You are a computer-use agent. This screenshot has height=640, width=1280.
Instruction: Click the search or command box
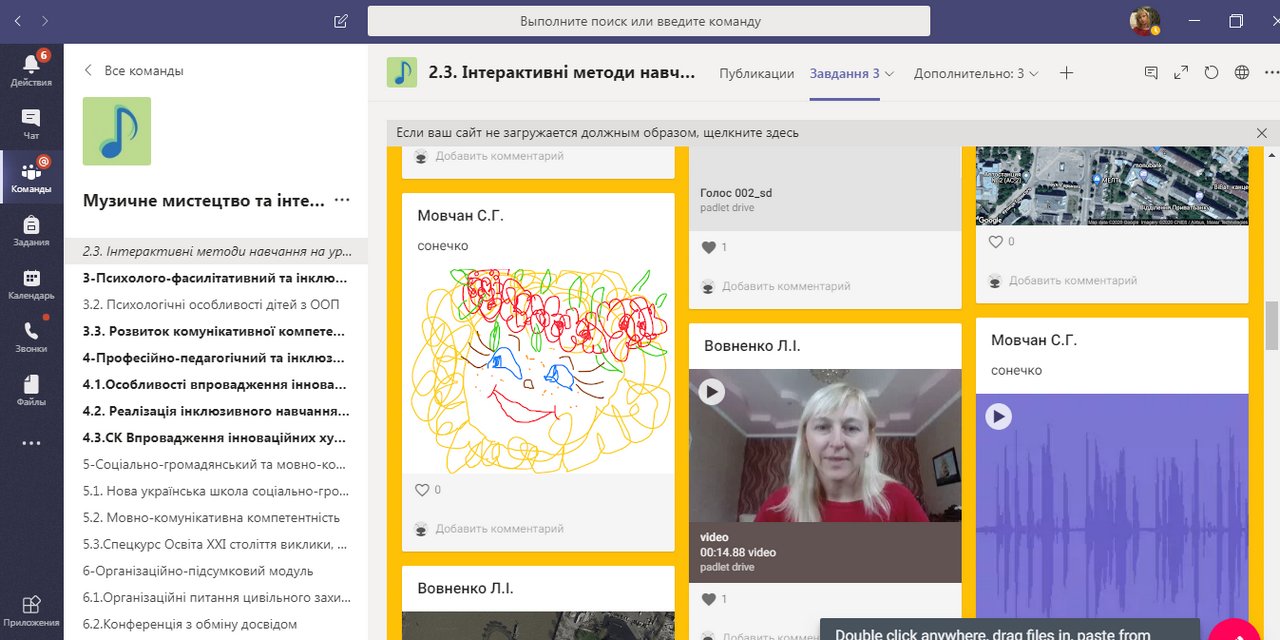coord(649,21)
